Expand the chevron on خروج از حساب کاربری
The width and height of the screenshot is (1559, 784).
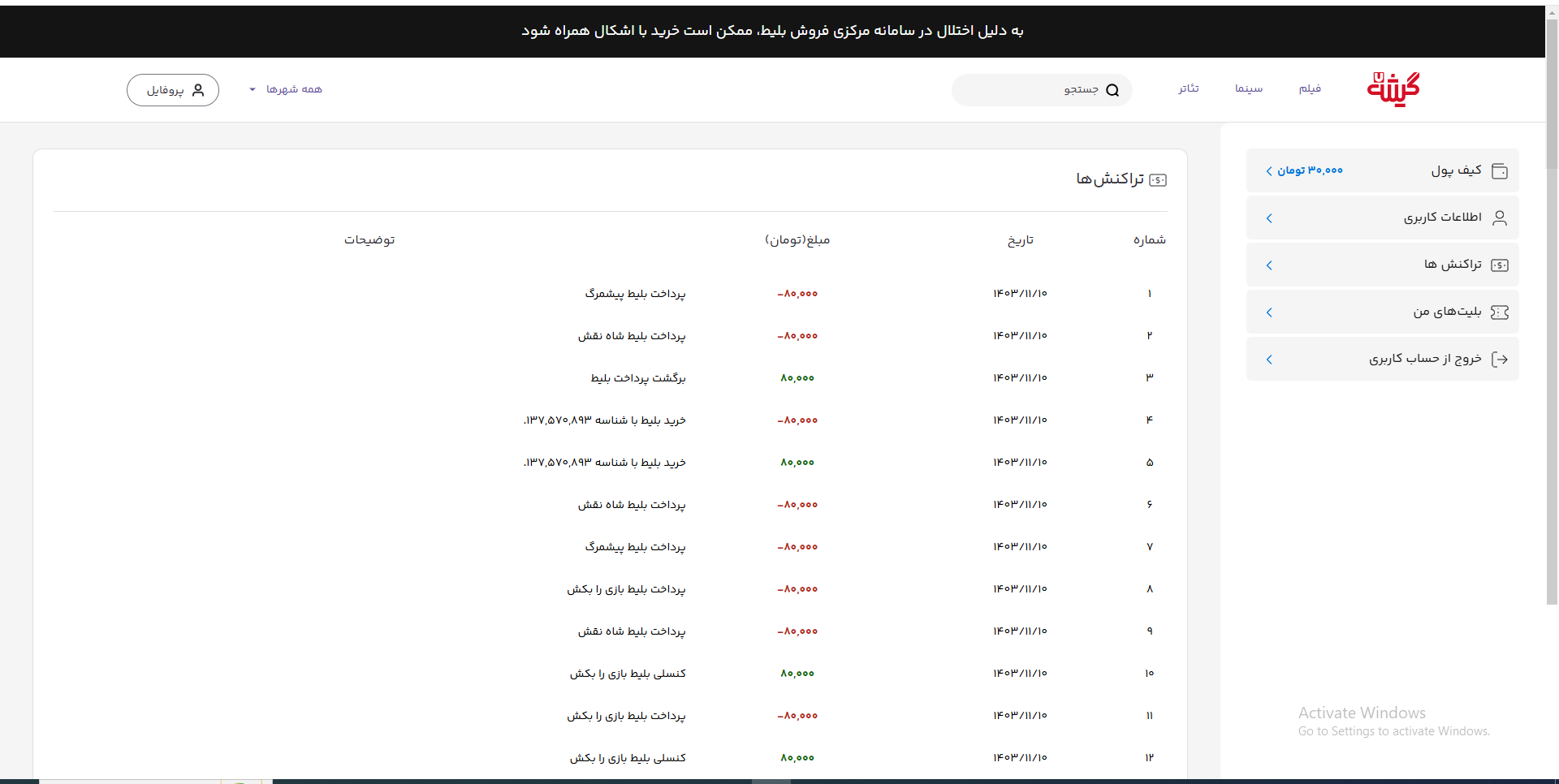coord(1269,360)
